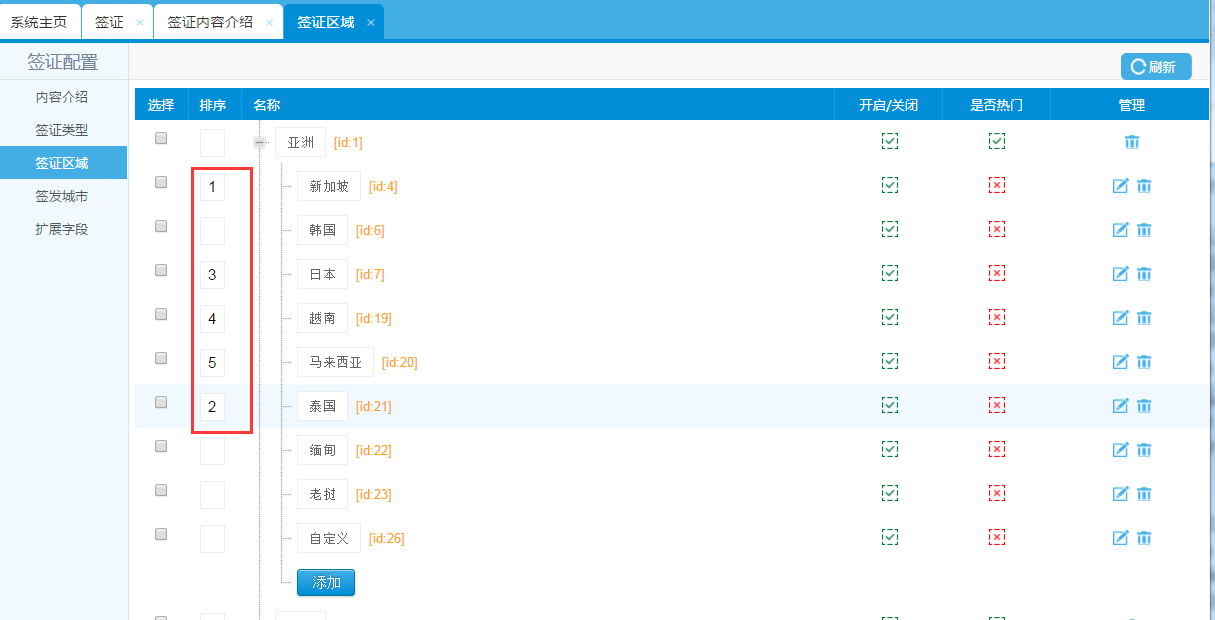
Task: Switch to the 签证内容介绍 tab
Action: coord(210,22)
